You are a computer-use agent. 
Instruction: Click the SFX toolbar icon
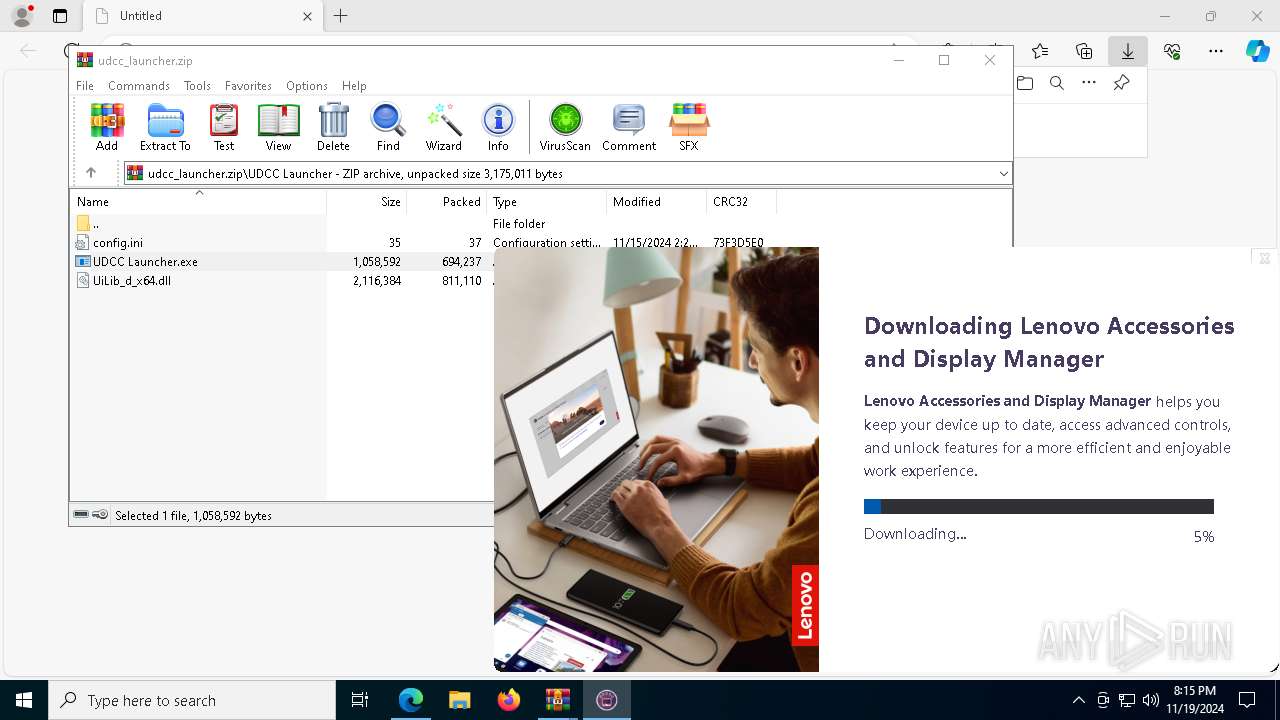click(689, 127)
